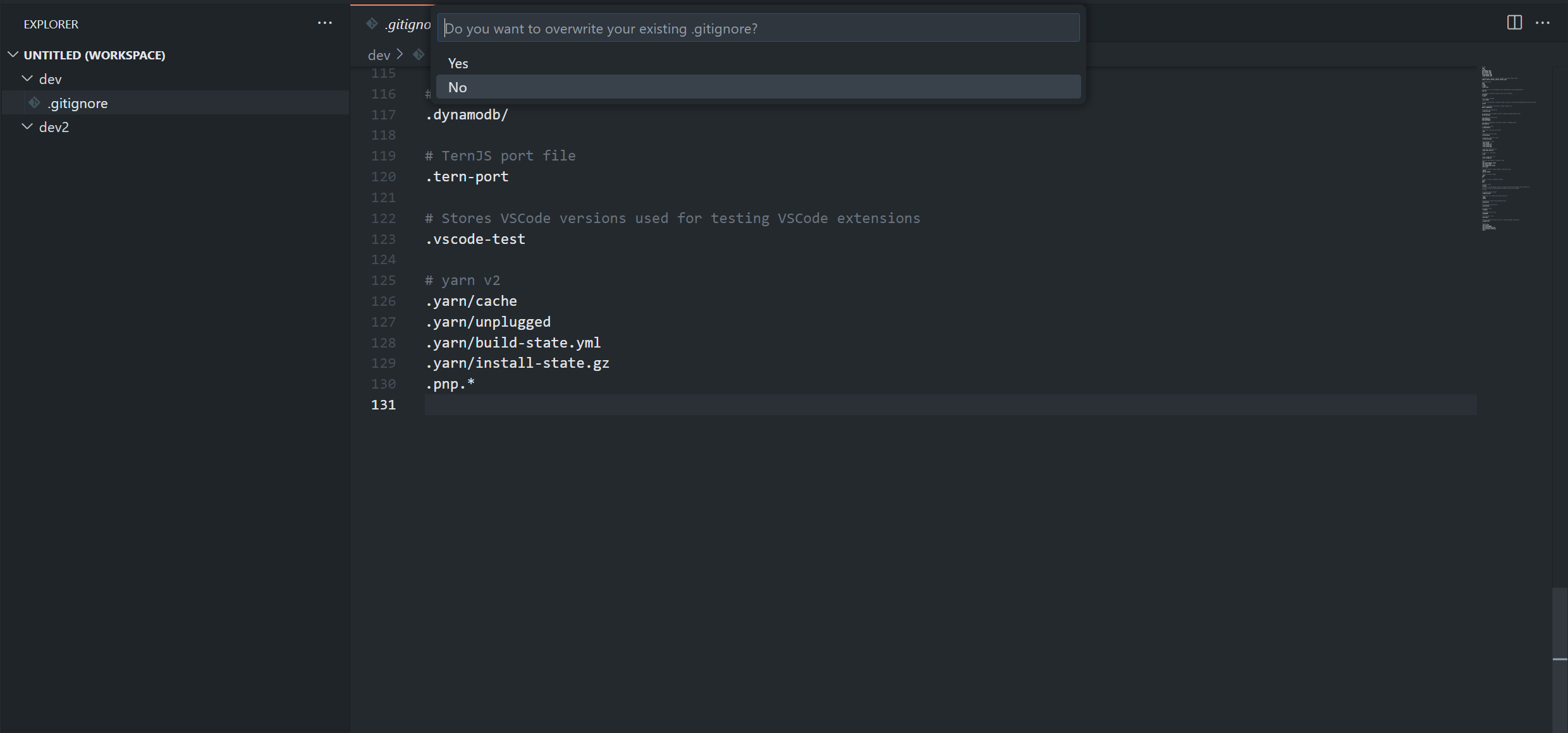Collapse the dev2 folder chevron
Screen dimensions: 1568x733
27,127
